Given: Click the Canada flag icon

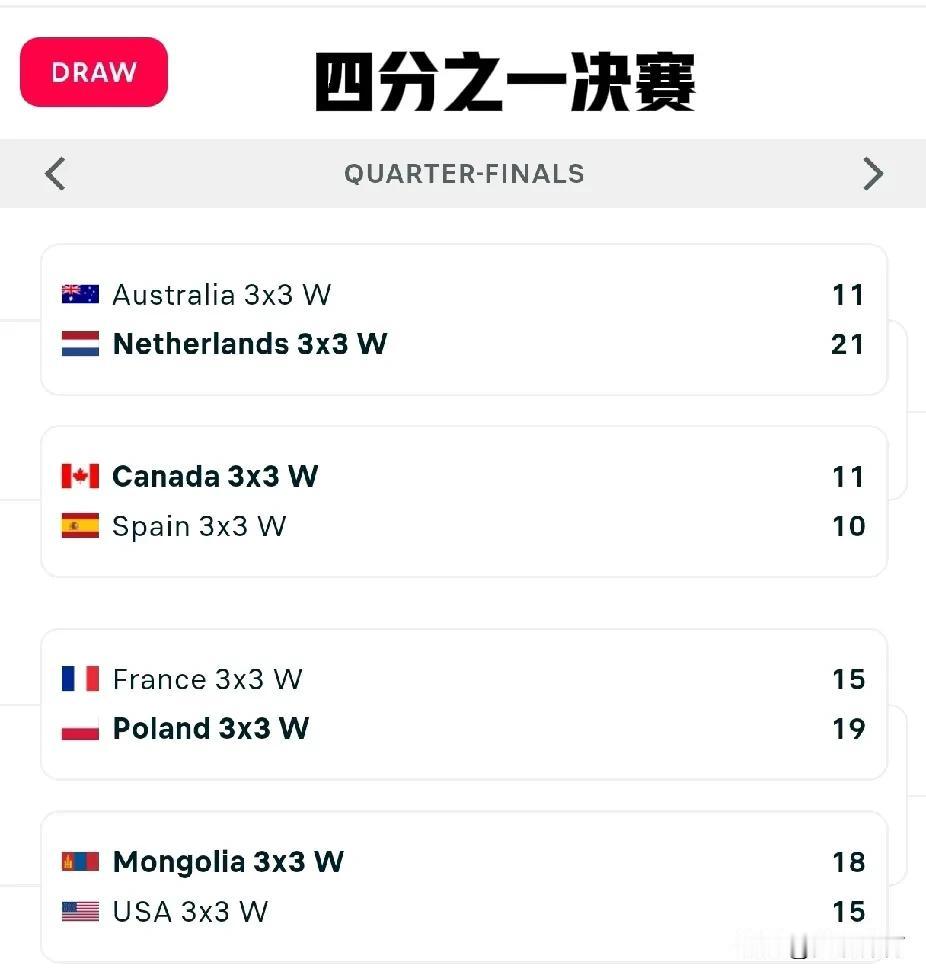Looking at the screenshot, I should (80, 476).
